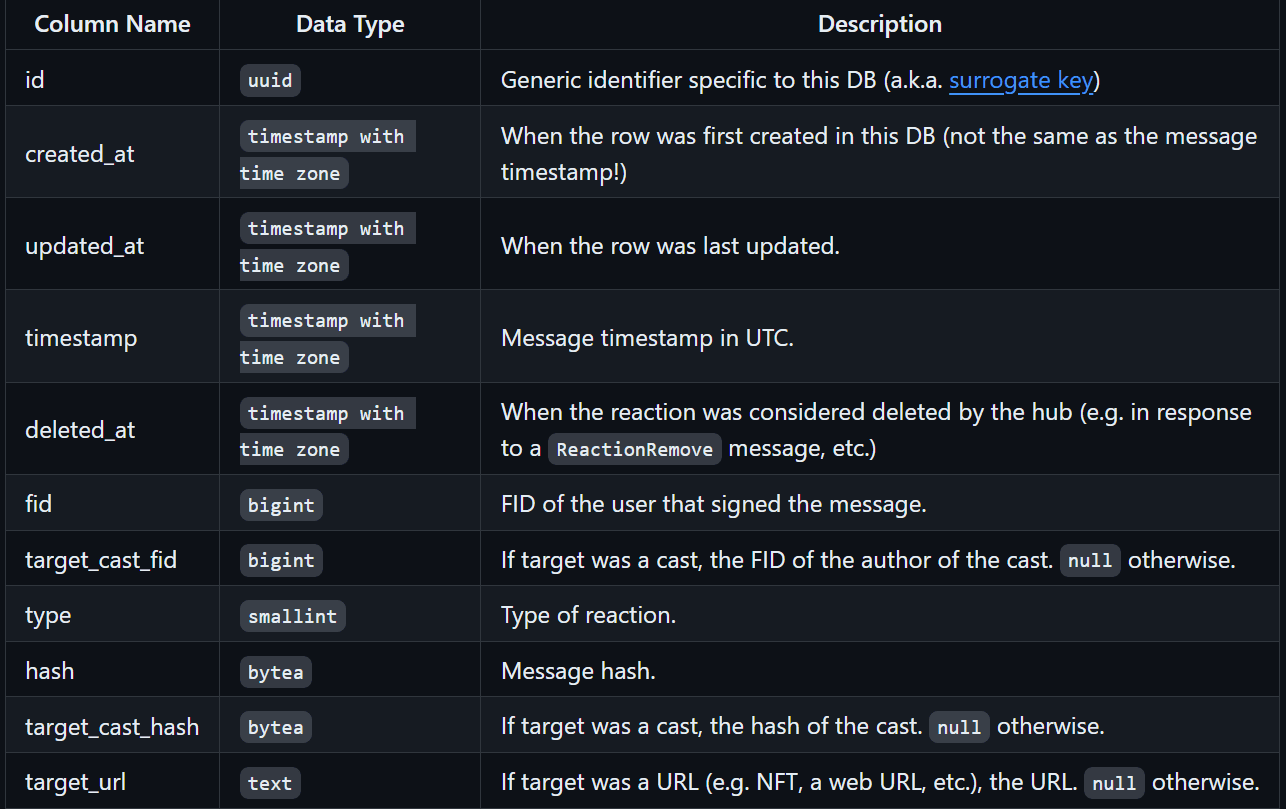Click the Description column header
1286x809 pixels.
coord(880,24)
